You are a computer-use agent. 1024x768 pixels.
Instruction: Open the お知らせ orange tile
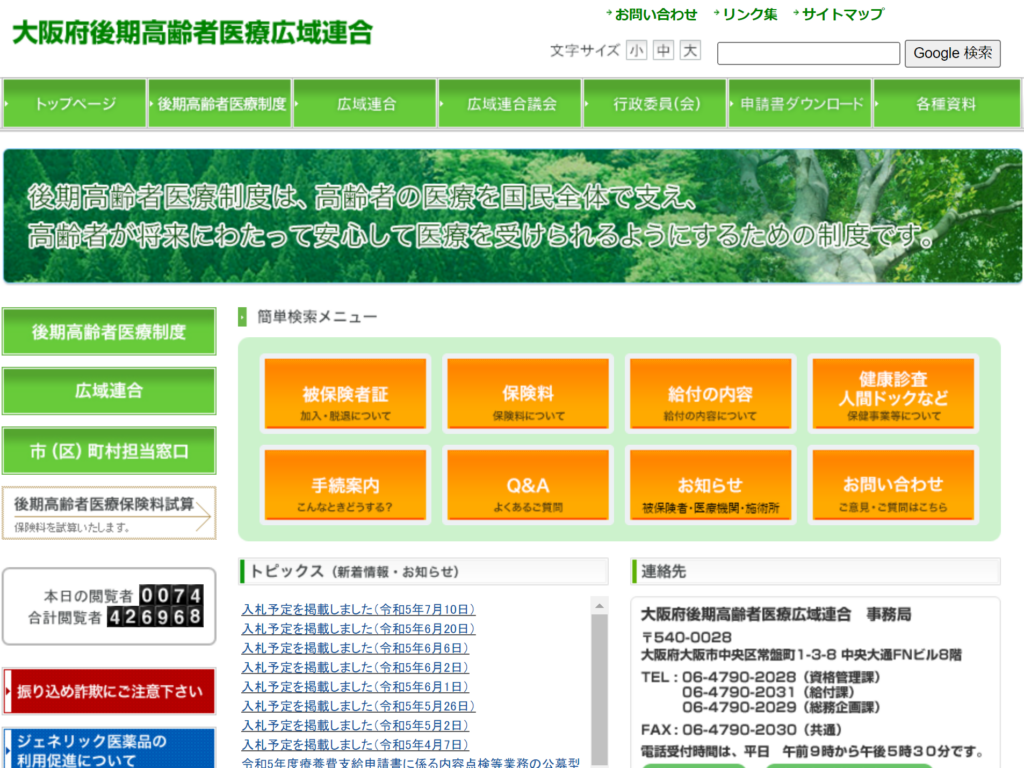pyautogui.click(x=710, y=485)
